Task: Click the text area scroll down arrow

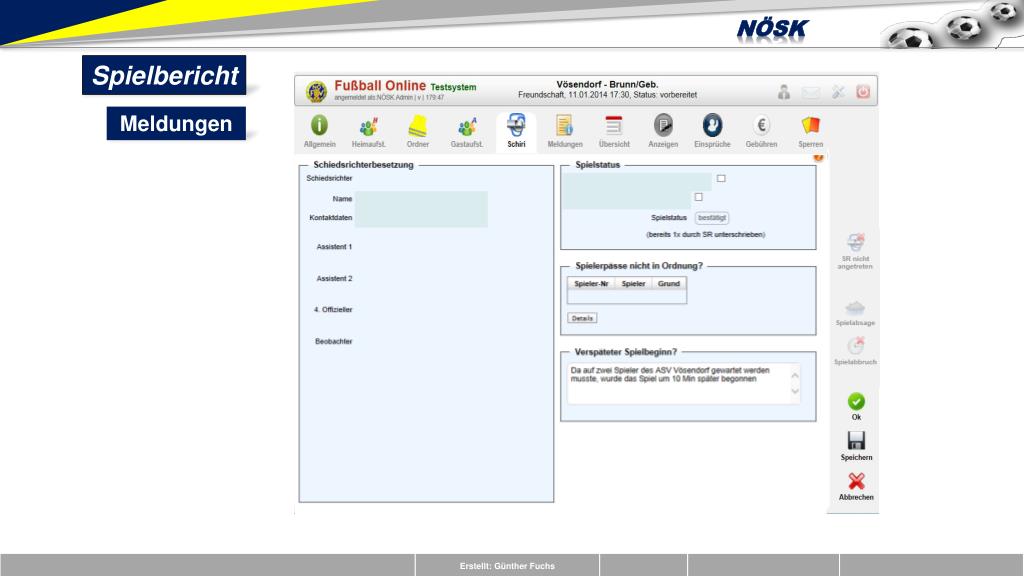Action: click(795, 391)
